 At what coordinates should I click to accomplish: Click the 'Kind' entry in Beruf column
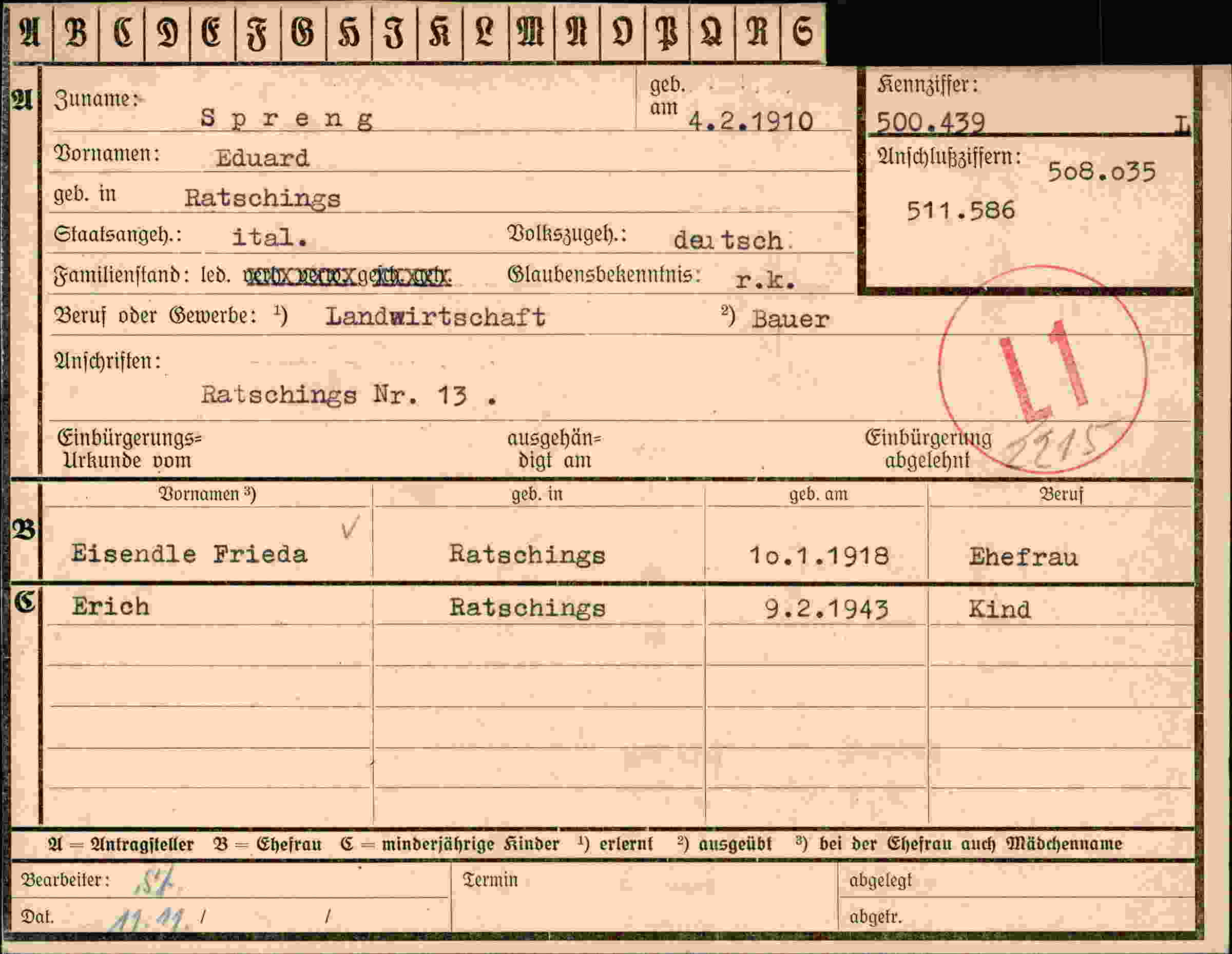(x=999, y=610)
